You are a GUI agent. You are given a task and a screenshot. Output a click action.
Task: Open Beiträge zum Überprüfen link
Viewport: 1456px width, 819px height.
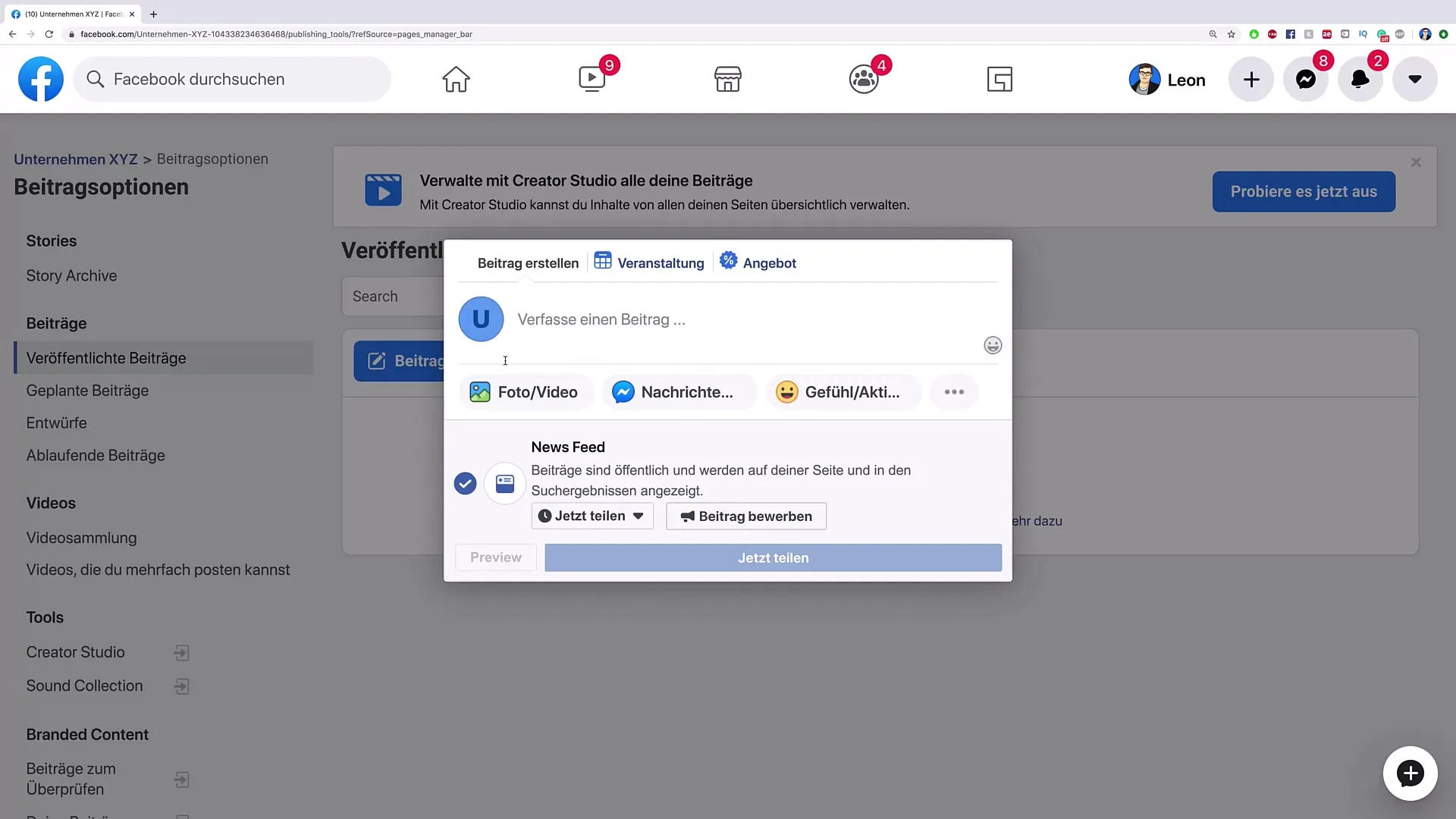click(x=71, y=779)
